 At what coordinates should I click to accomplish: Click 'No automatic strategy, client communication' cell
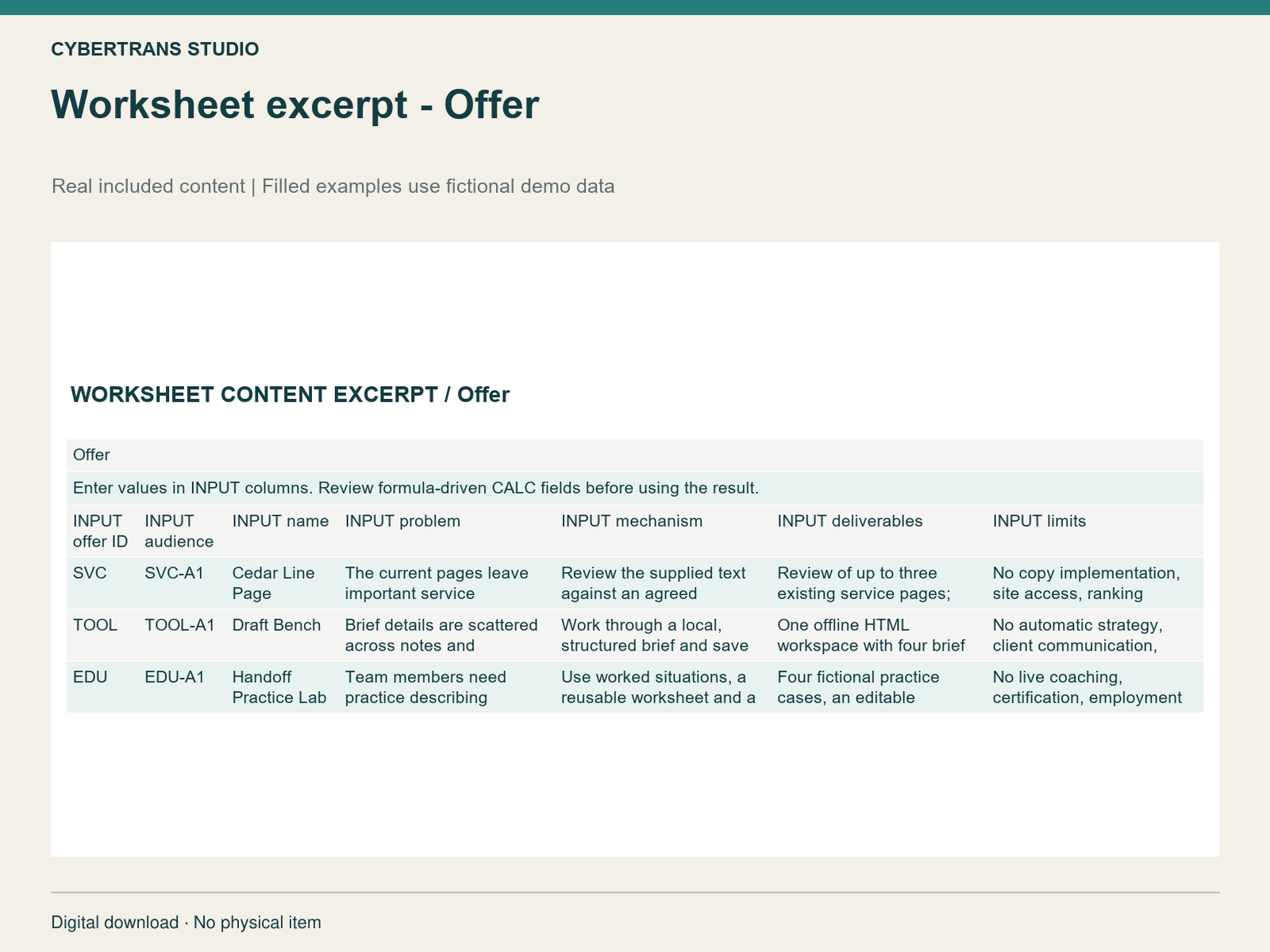point(1095,635)
